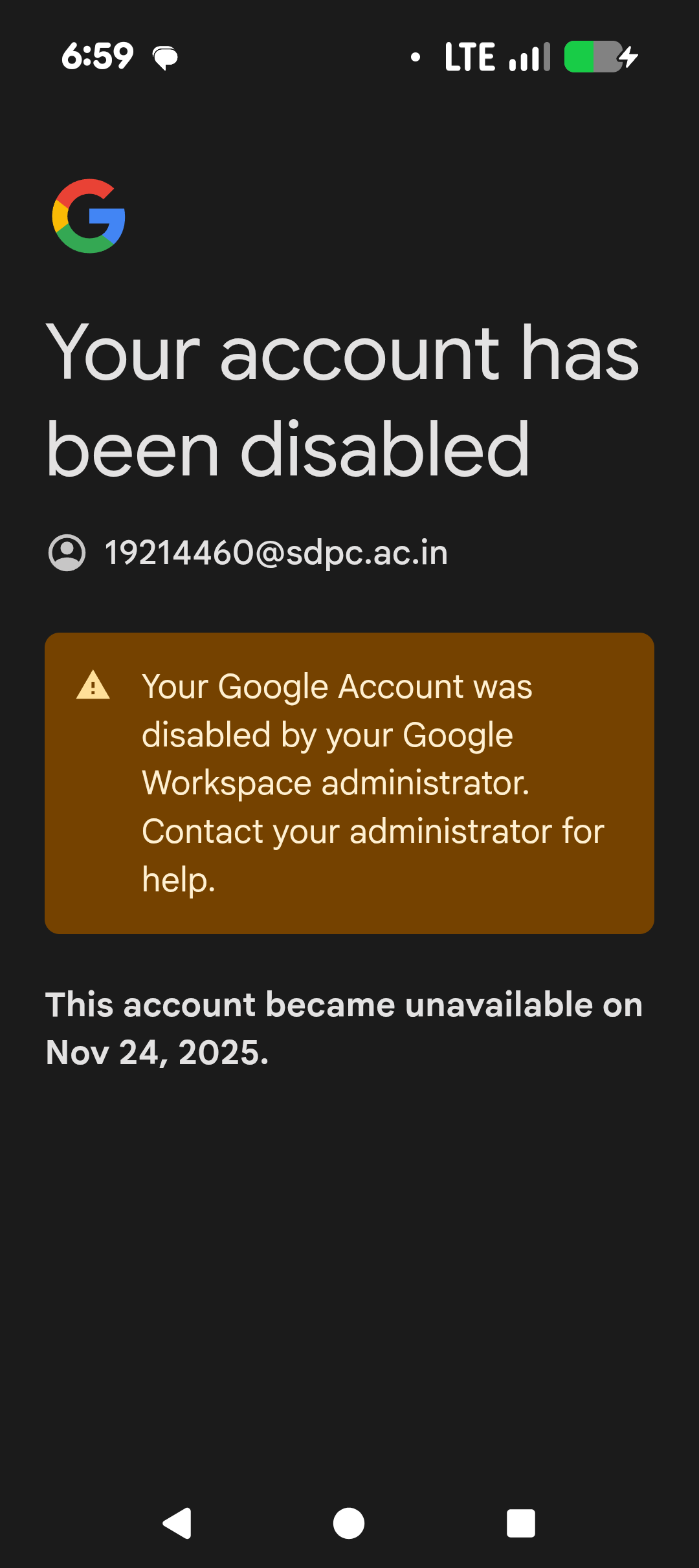Tap the chat bubble notification icon
699x1568 pixels.
click(165, 58)
